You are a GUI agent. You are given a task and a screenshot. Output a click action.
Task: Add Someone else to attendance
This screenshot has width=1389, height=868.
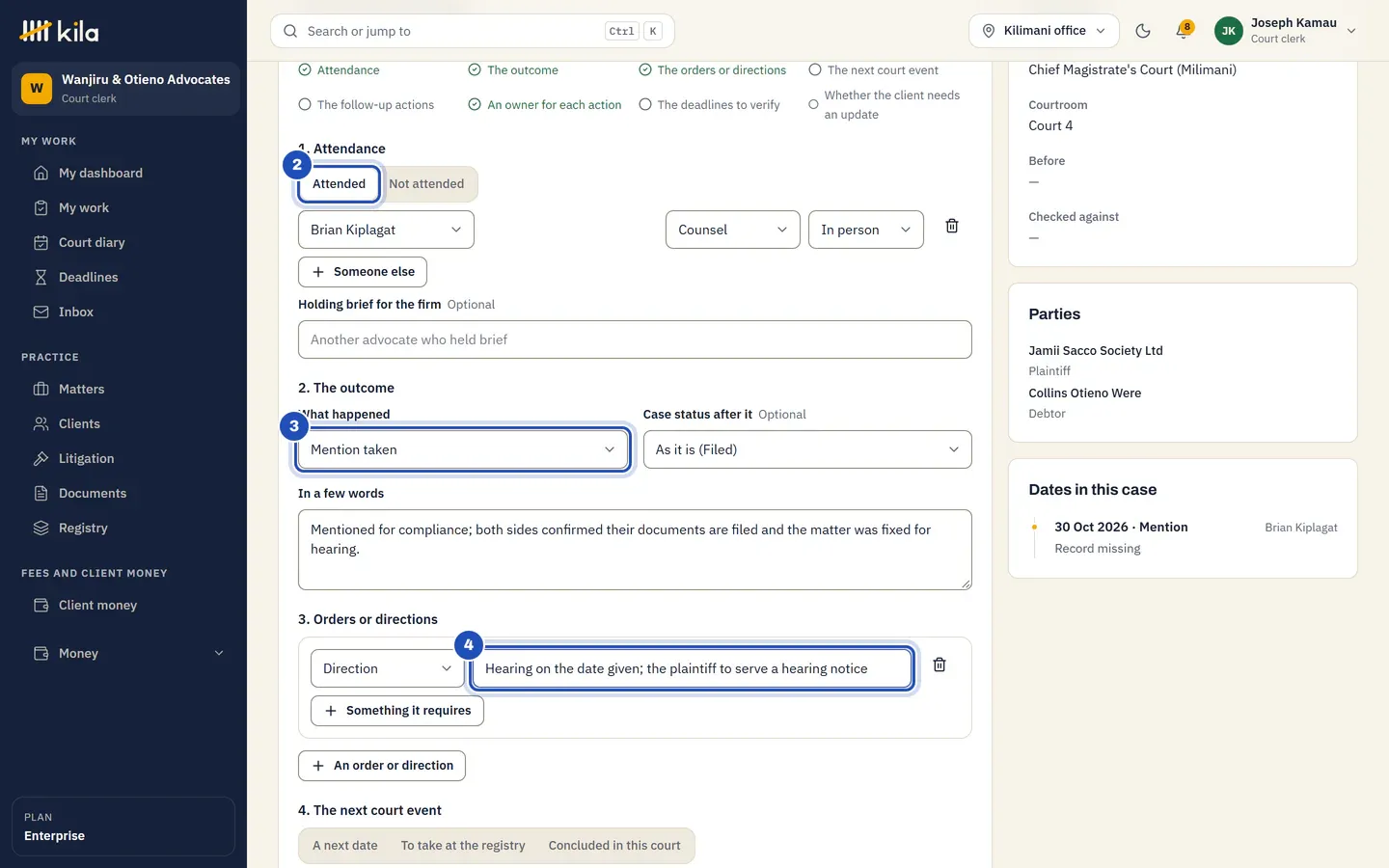pyautogui.click(x=363, y=272)
